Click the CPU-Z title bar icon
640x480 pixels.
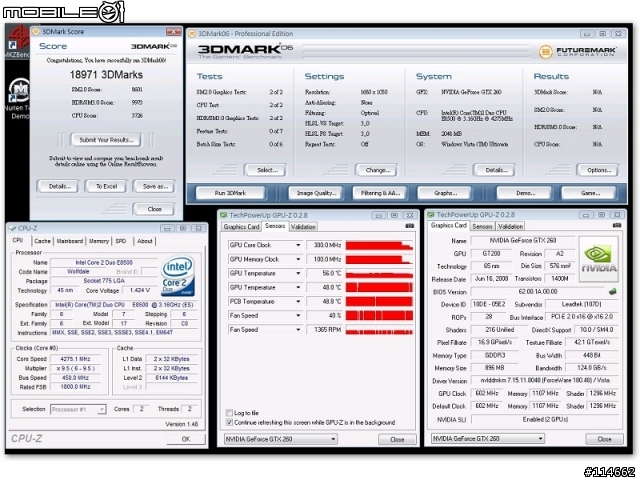point(12,229)
